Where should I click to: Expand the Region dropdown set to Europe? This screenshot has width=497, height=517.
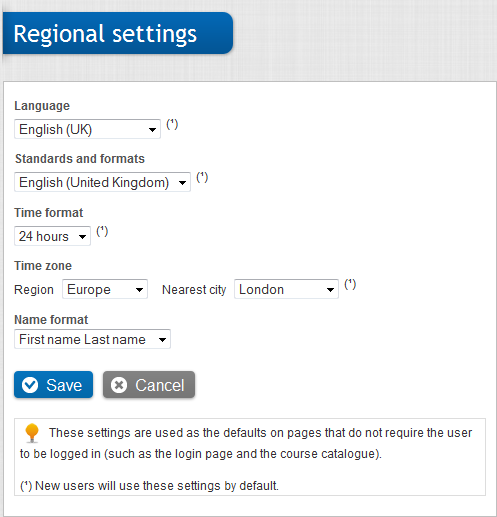105,289
